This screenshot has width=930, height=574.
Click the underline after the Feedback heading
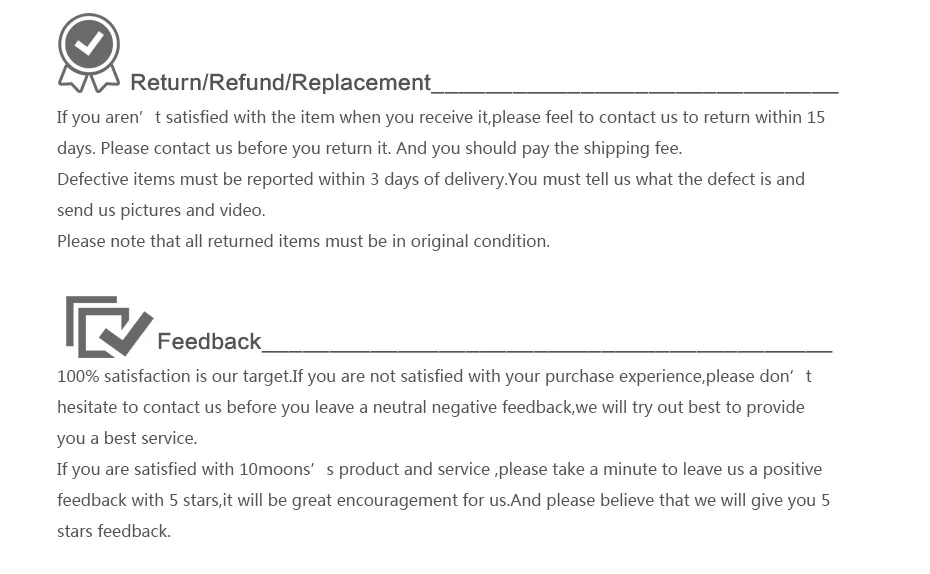tap(547, 351)
